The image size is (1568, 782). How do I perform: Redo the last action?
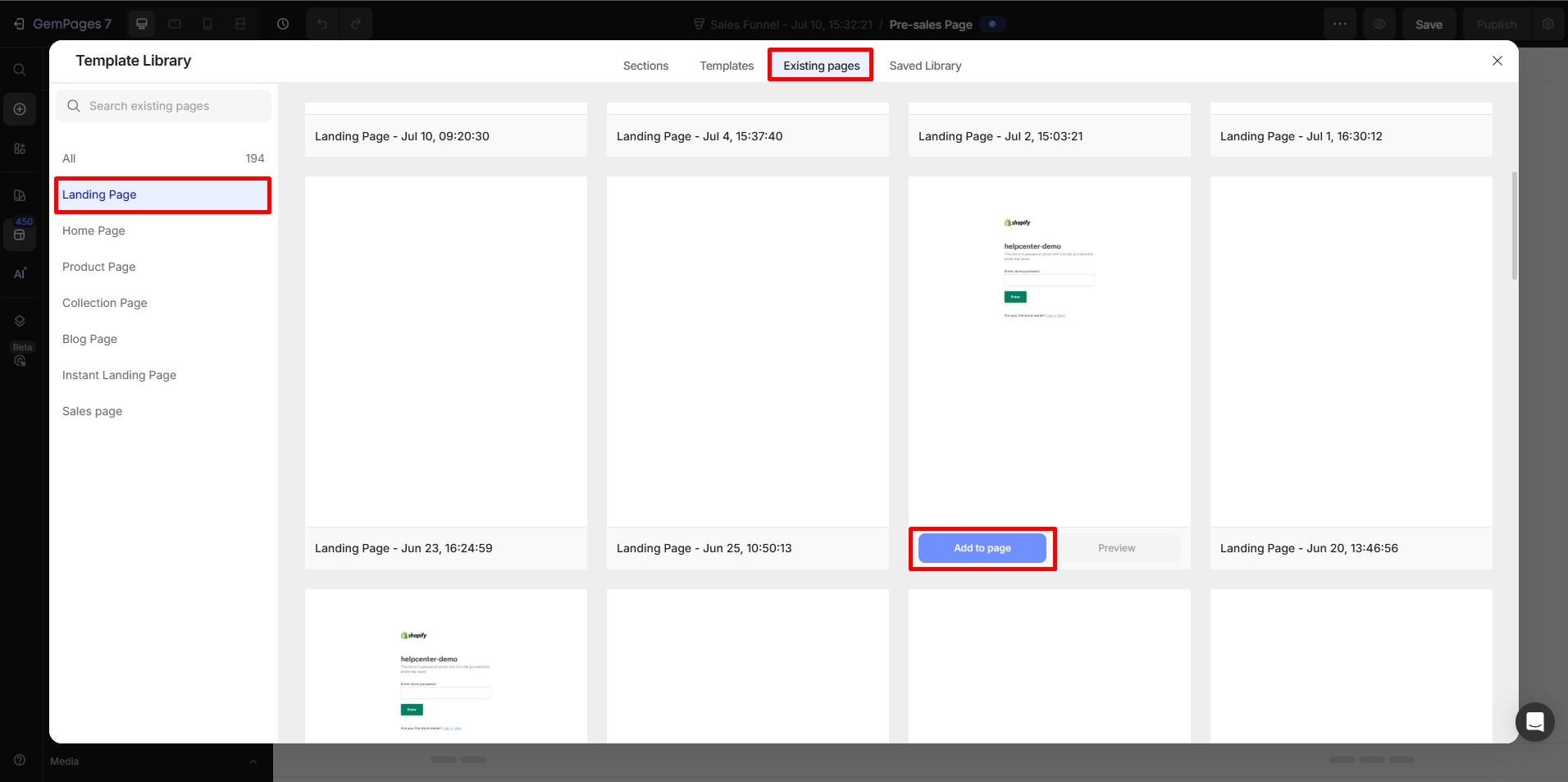pyautogui.click(x=355, y=24)
